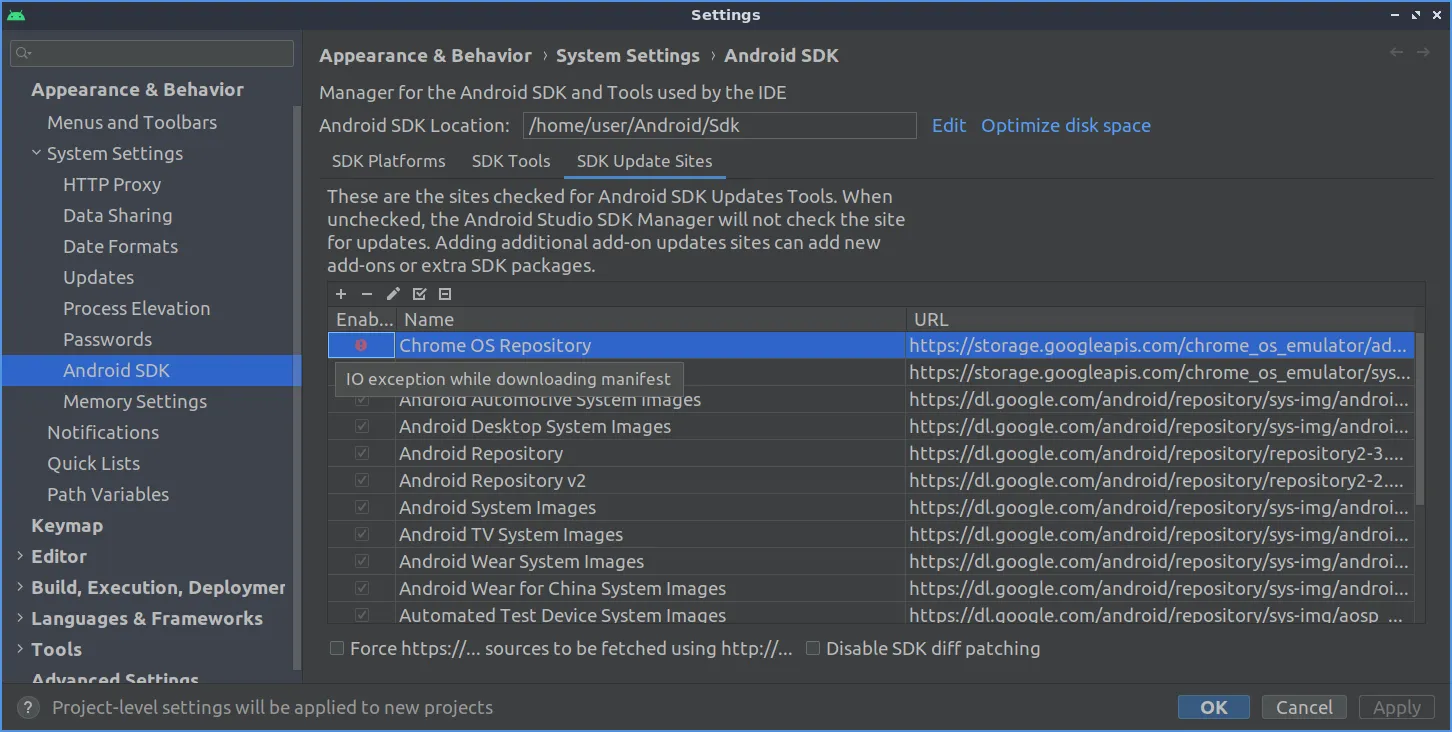Toggle the Android Repository v2 enabled checkbox
The image size is (1452, 732).
(x=361, y=480)
